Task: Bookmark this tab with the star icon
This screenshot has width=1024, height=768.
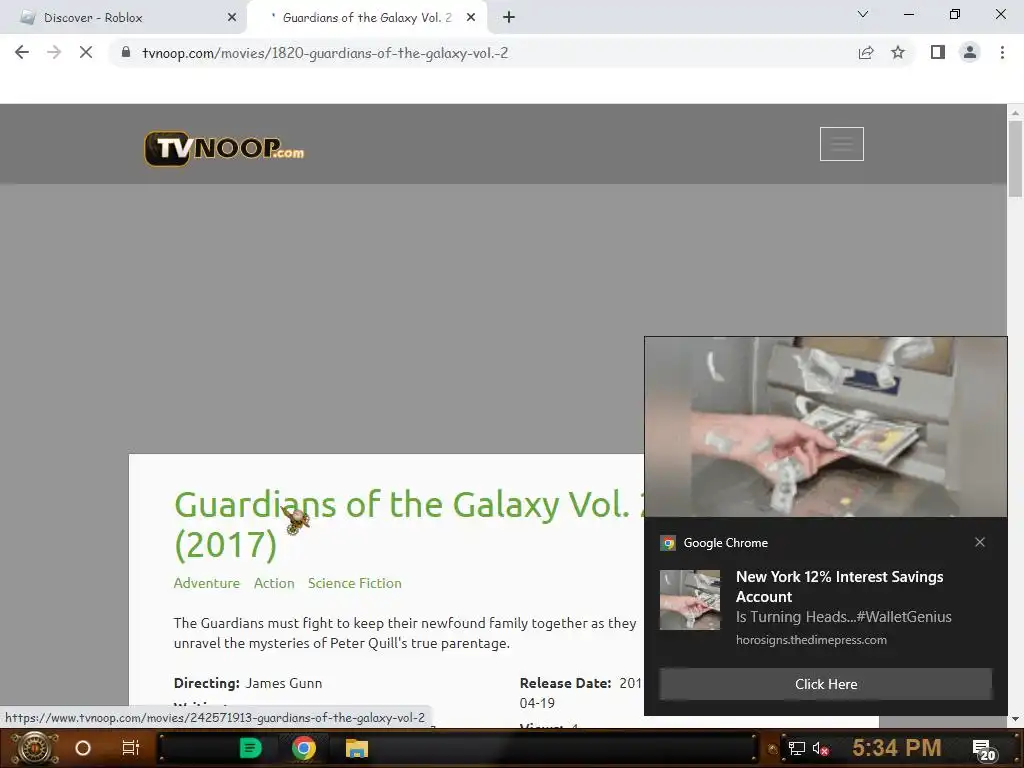Action: [898, 52]
